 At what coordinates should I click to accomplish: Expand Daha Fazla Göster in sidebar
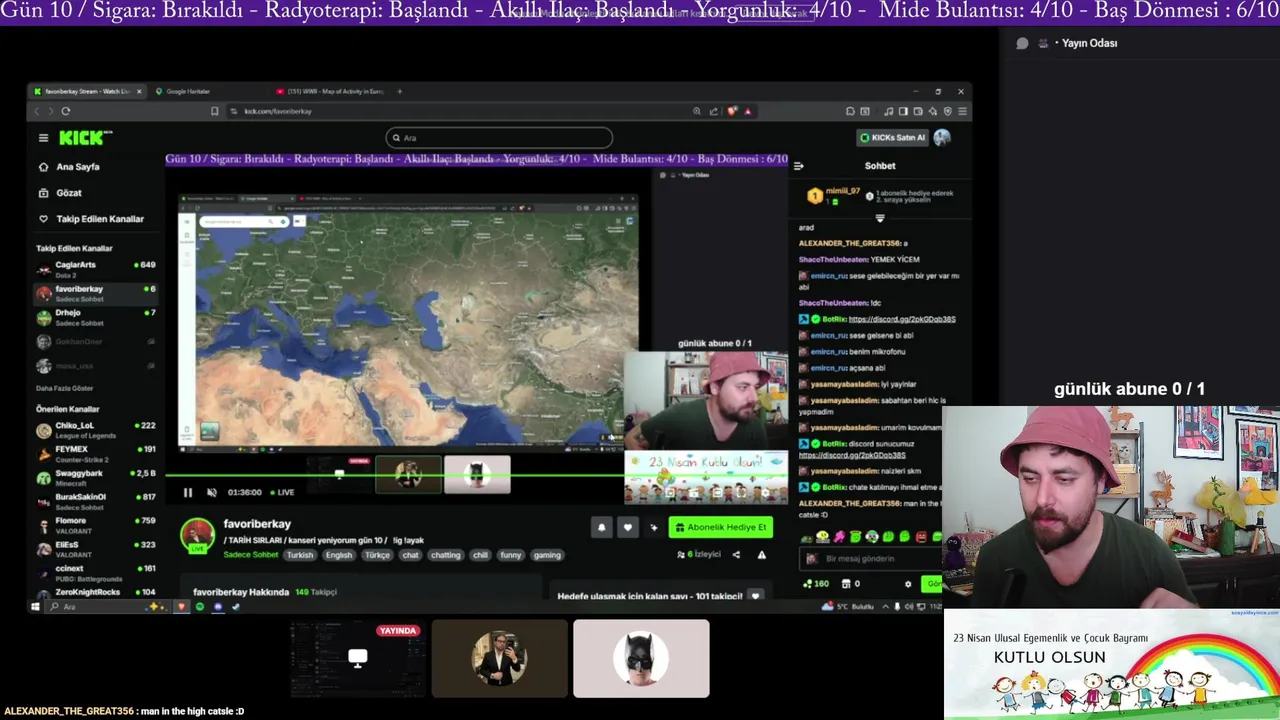click(65, 388)
